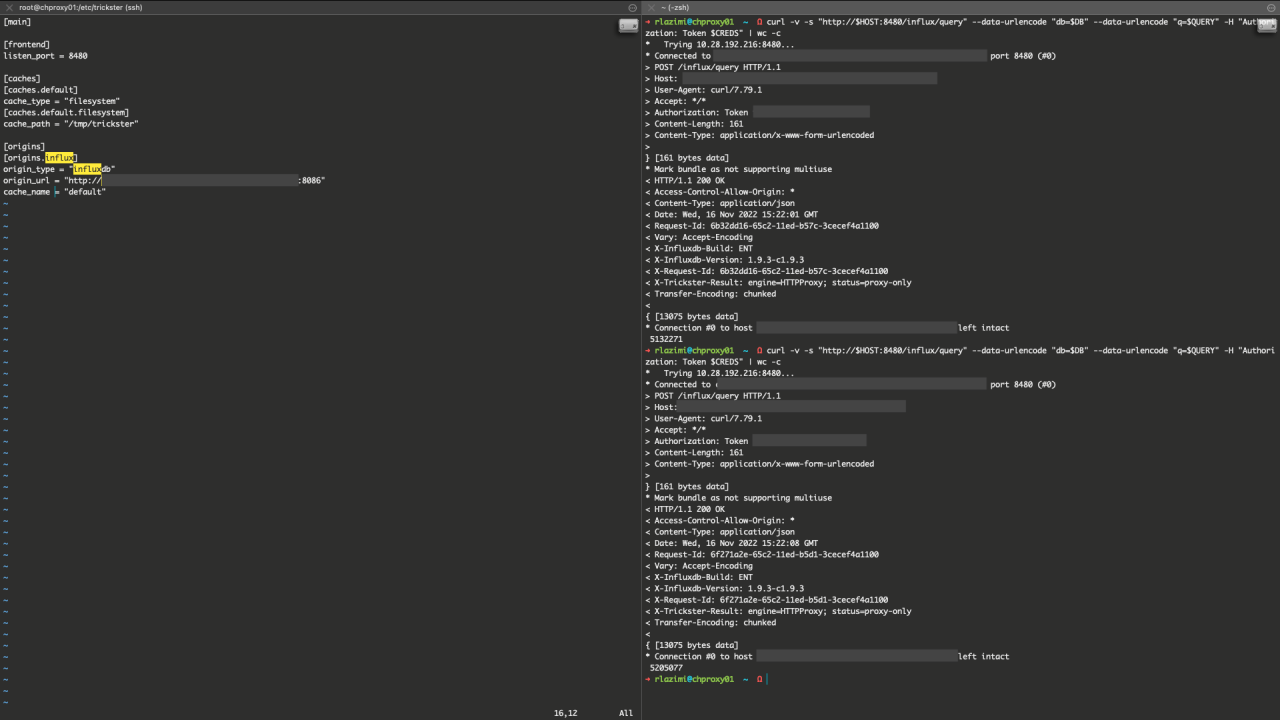The image size is (1280, 720).
Task: Click the Request-Id line starting 6f271a2e
Action: (x=762, y=554)
